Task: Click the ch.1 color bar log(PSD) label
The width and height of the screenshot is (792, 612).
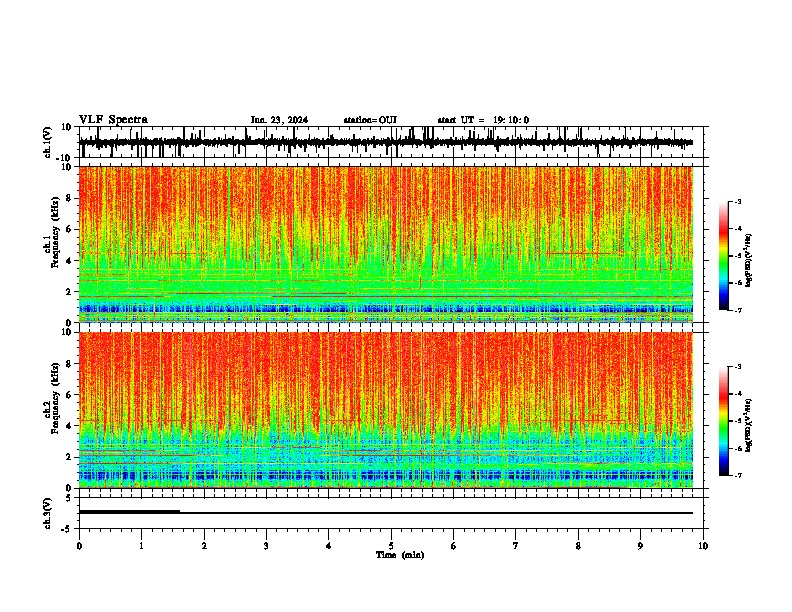Action: [749, 260]
